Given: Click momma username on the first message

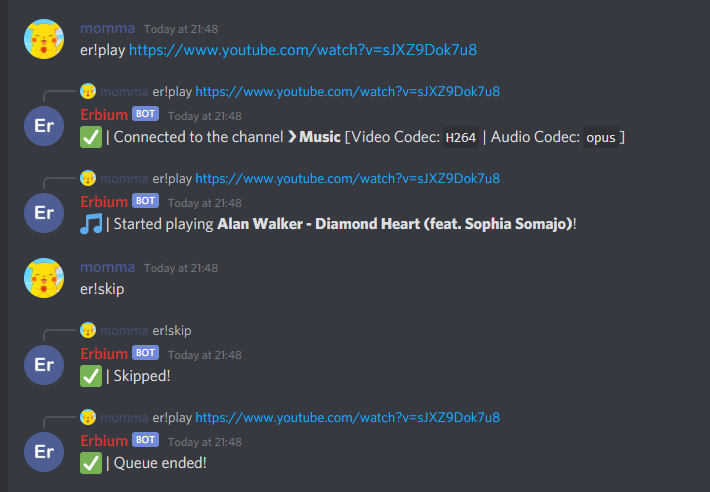Looking at the screenshot, I should point(107,28).
